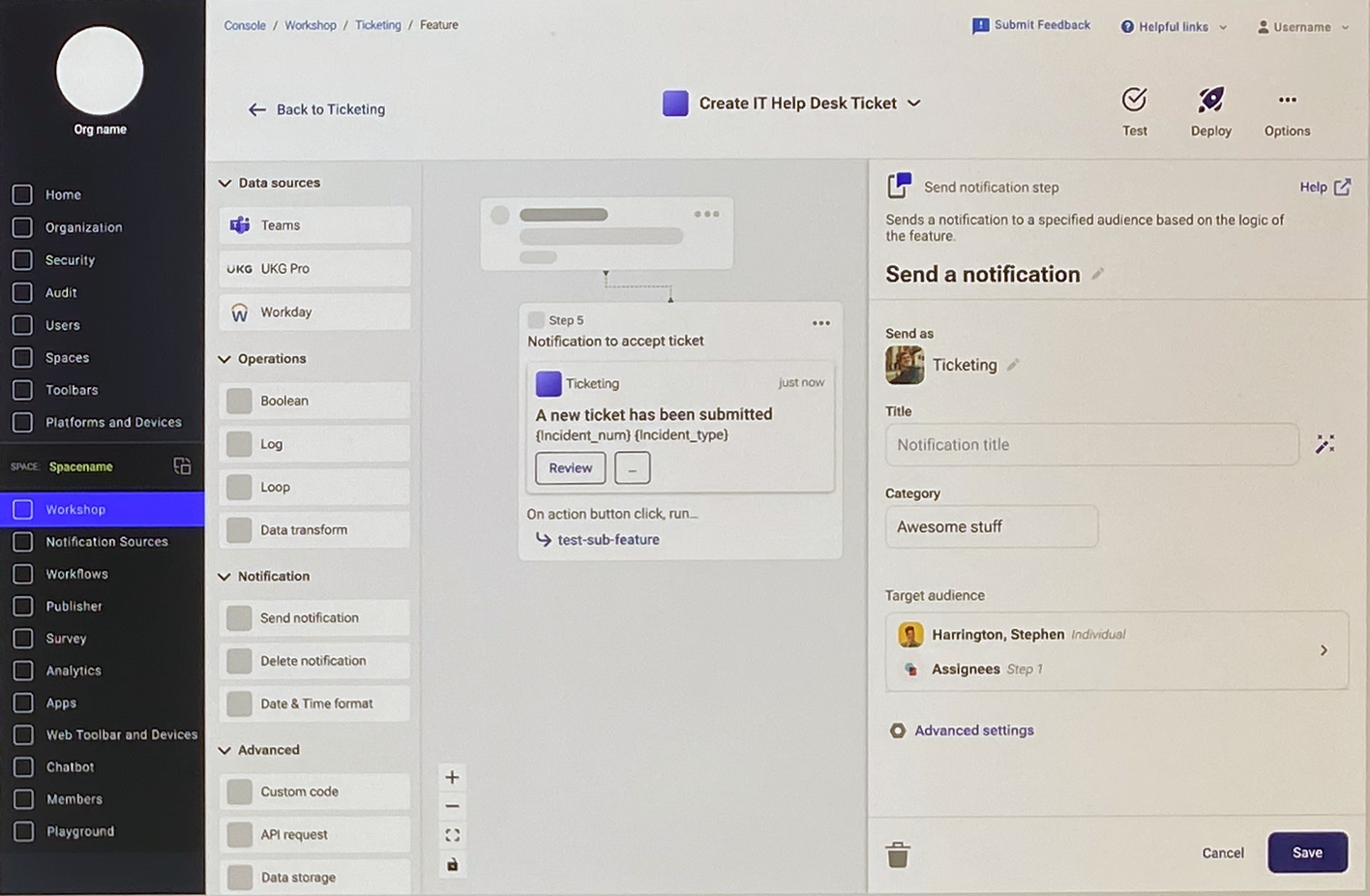Open Analytics in the sidebar
The width and height of the screenshot is (1370, 896).
click(x=74, y=671)
